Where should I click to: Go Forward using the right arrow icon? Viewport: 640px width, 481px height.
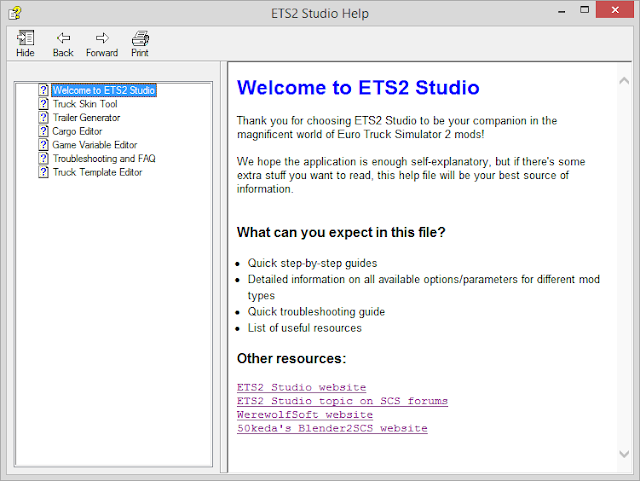pos(102,38)
